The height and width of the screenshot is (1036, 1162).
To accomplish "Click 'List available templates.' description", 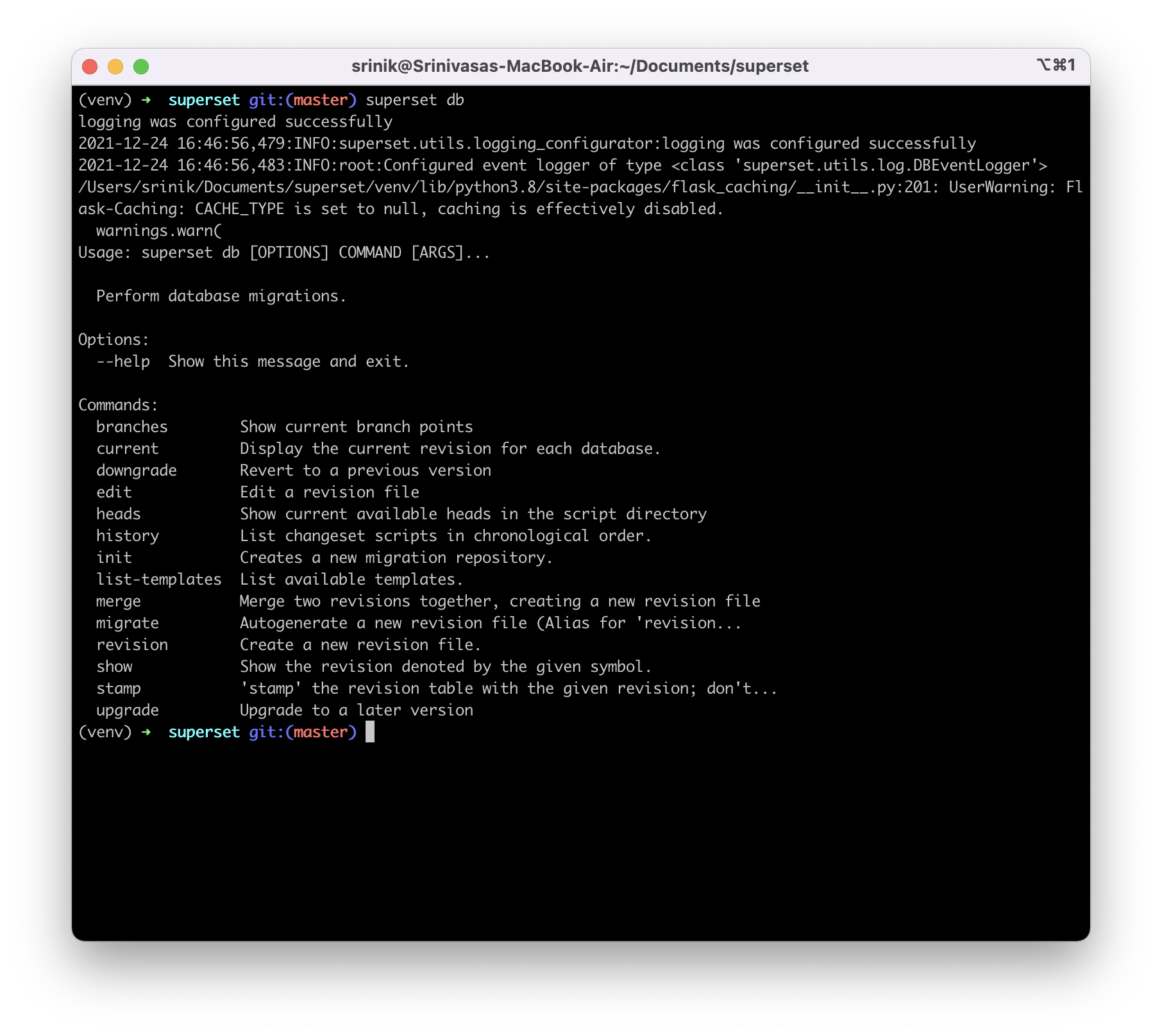I will 351,580.
